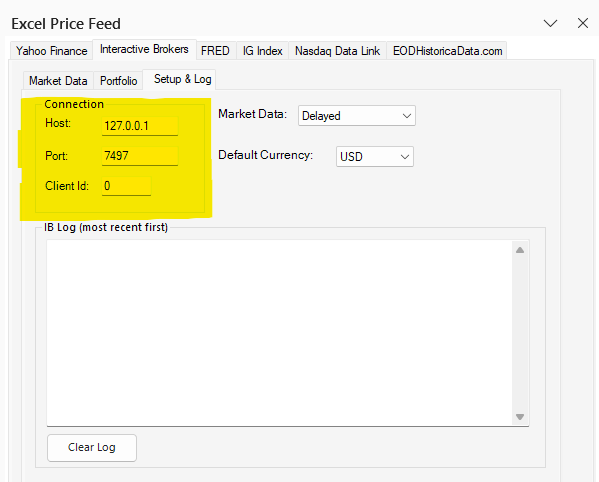Switch to the Market Data sub-tab

58,81
